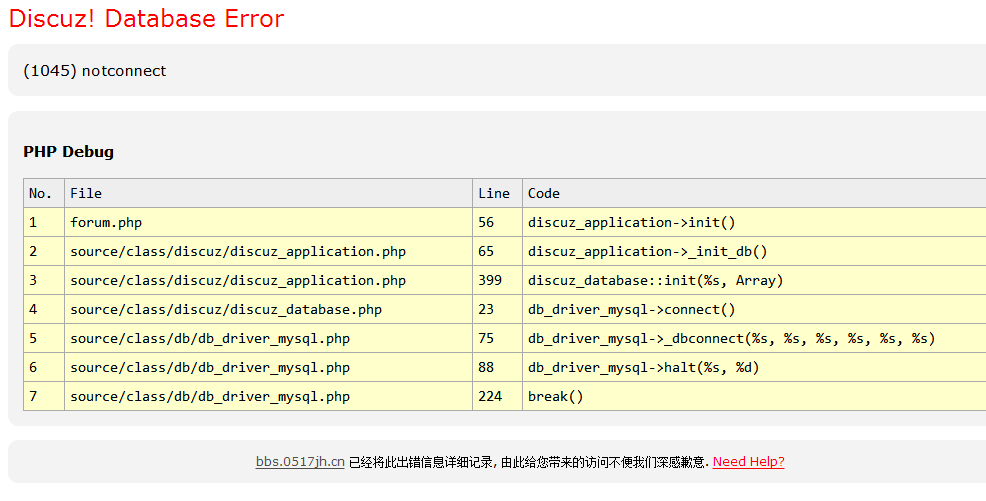
Task: Select the (1045) notconnect error message
Action: (95, 70)
